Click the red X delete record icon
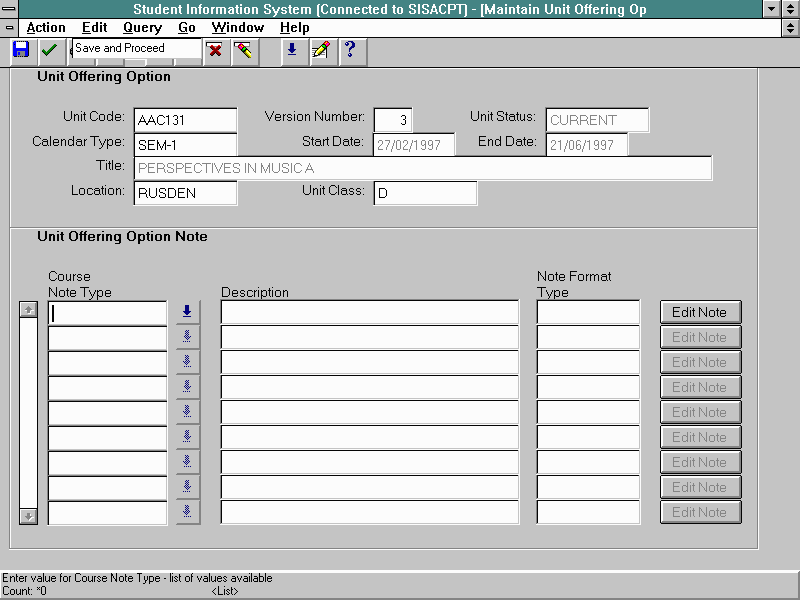The width and height of the screenshot is (800, 600). 214,50
